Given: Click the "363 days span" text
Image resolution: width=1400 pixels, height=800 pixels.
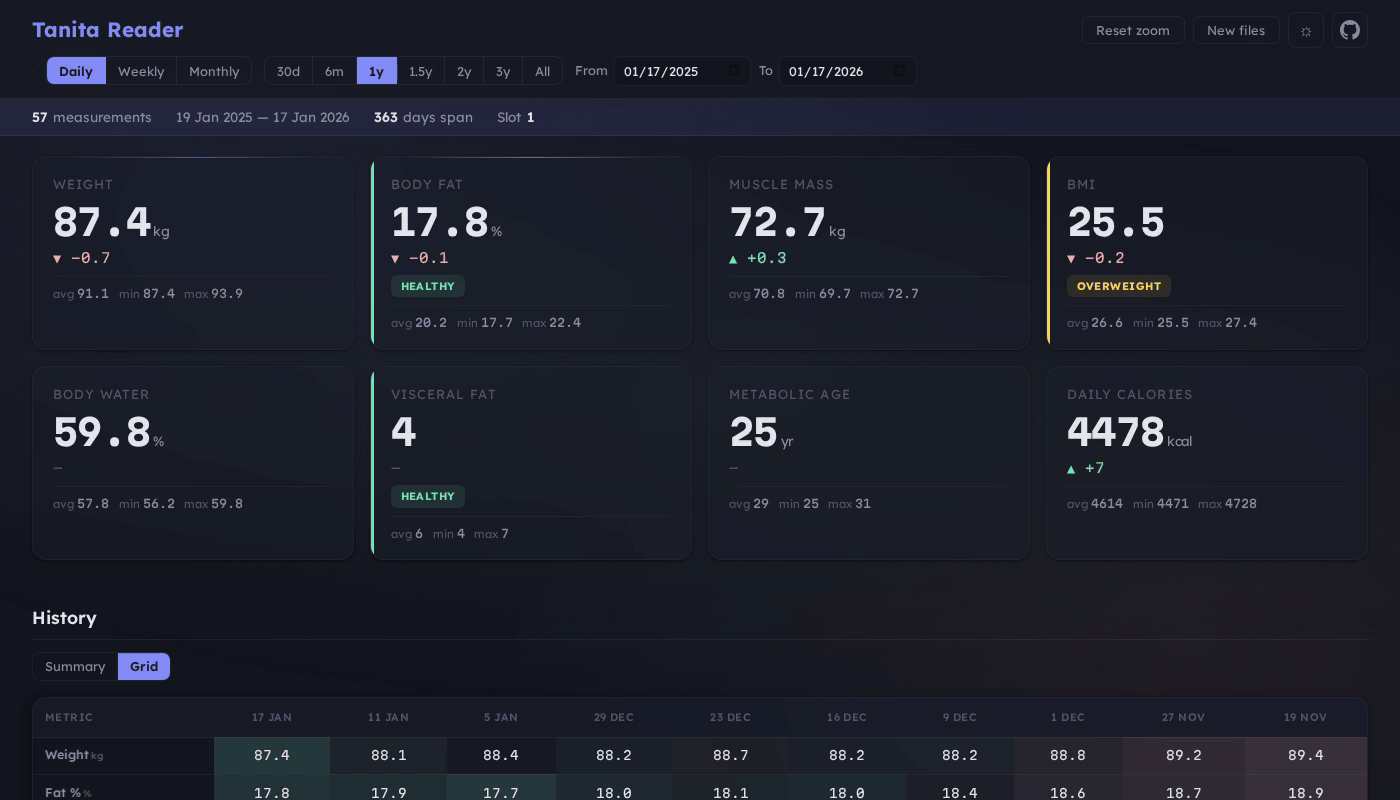Looking at the screenshot, I should coord(423,117).
